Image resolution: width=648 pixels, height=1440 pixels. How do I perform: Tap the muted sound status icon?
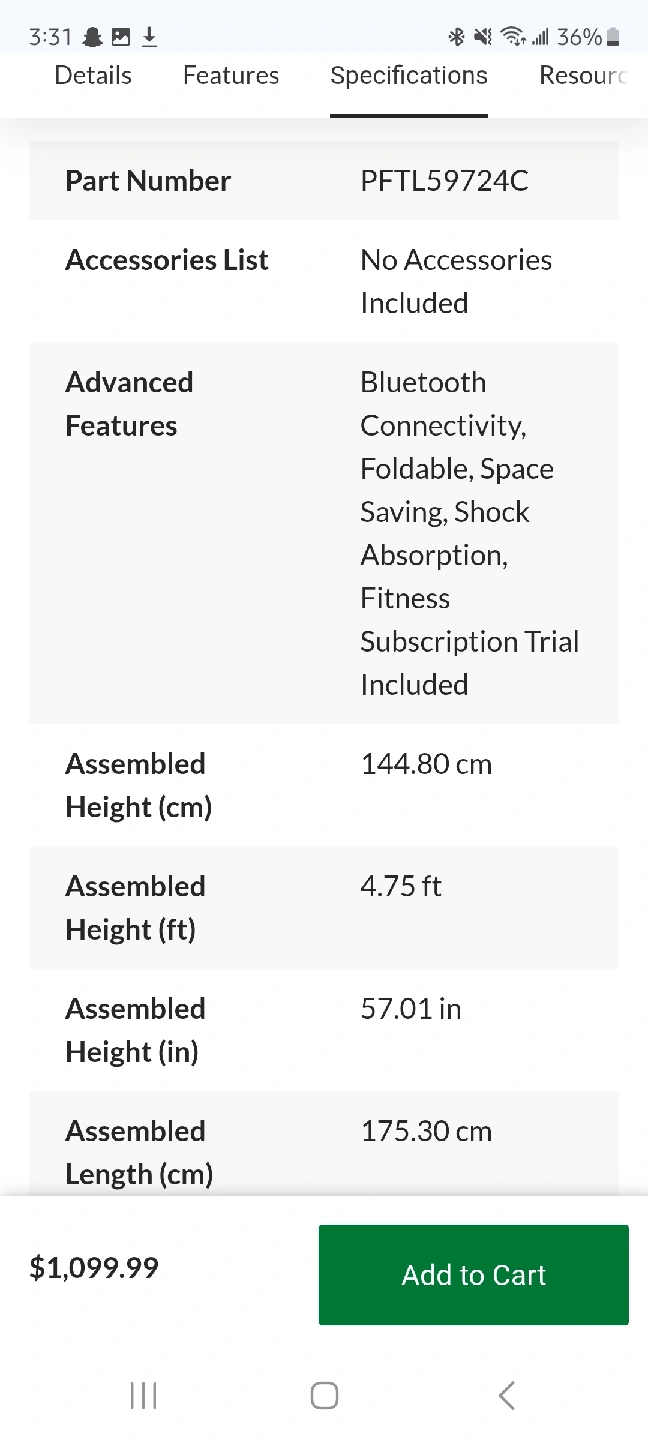coord(483,38)
